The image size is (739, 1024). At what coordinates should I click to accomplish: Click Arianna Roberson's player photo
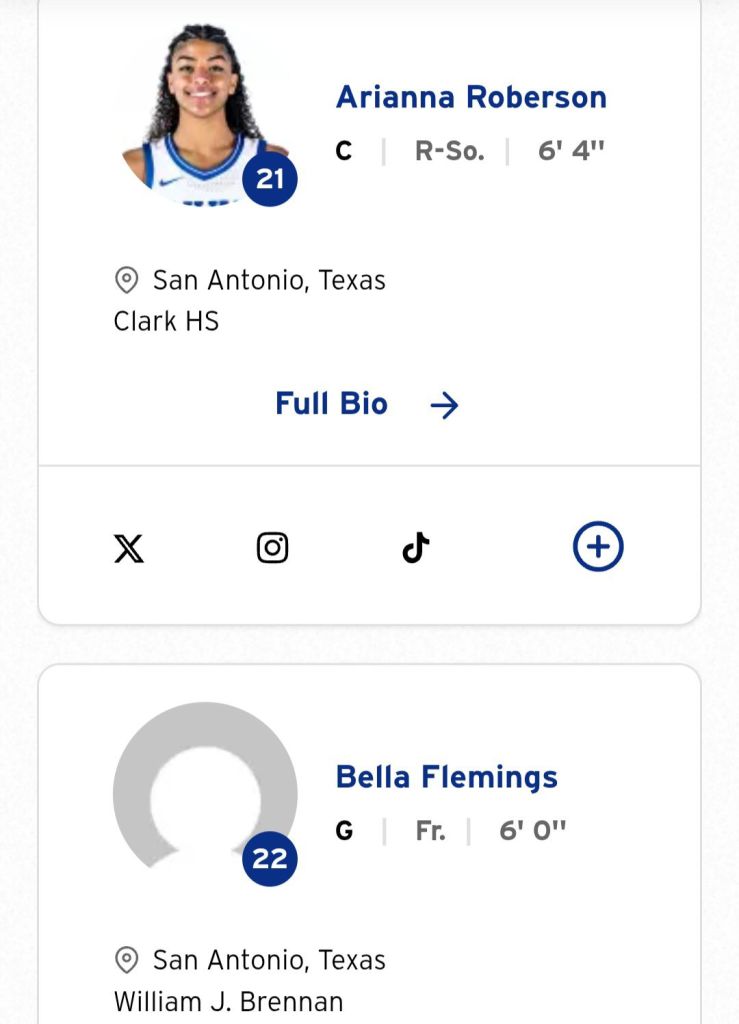(205, 114)
